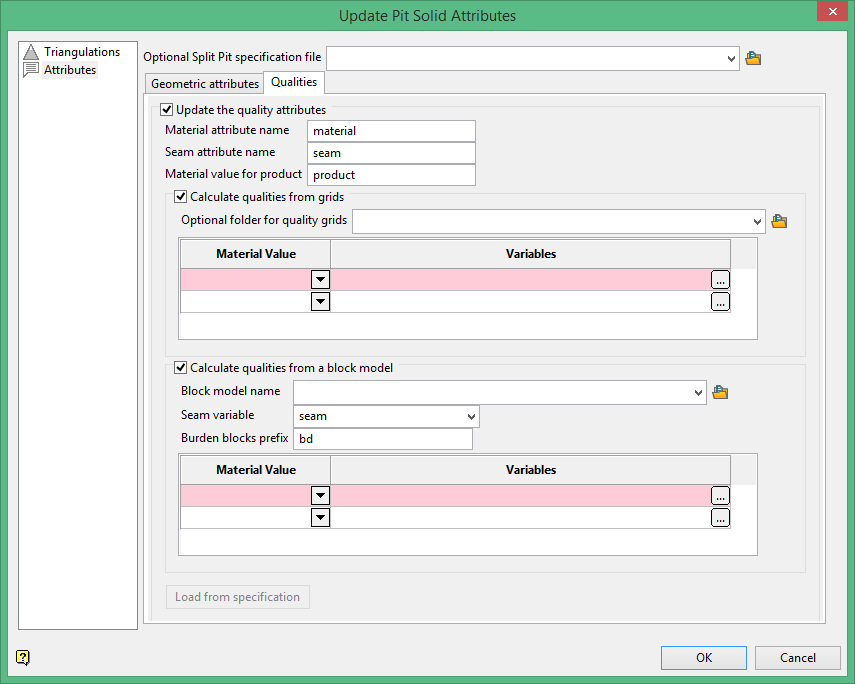
Task: Expand the Seam variable dropdown
Action: pos(471,416)
